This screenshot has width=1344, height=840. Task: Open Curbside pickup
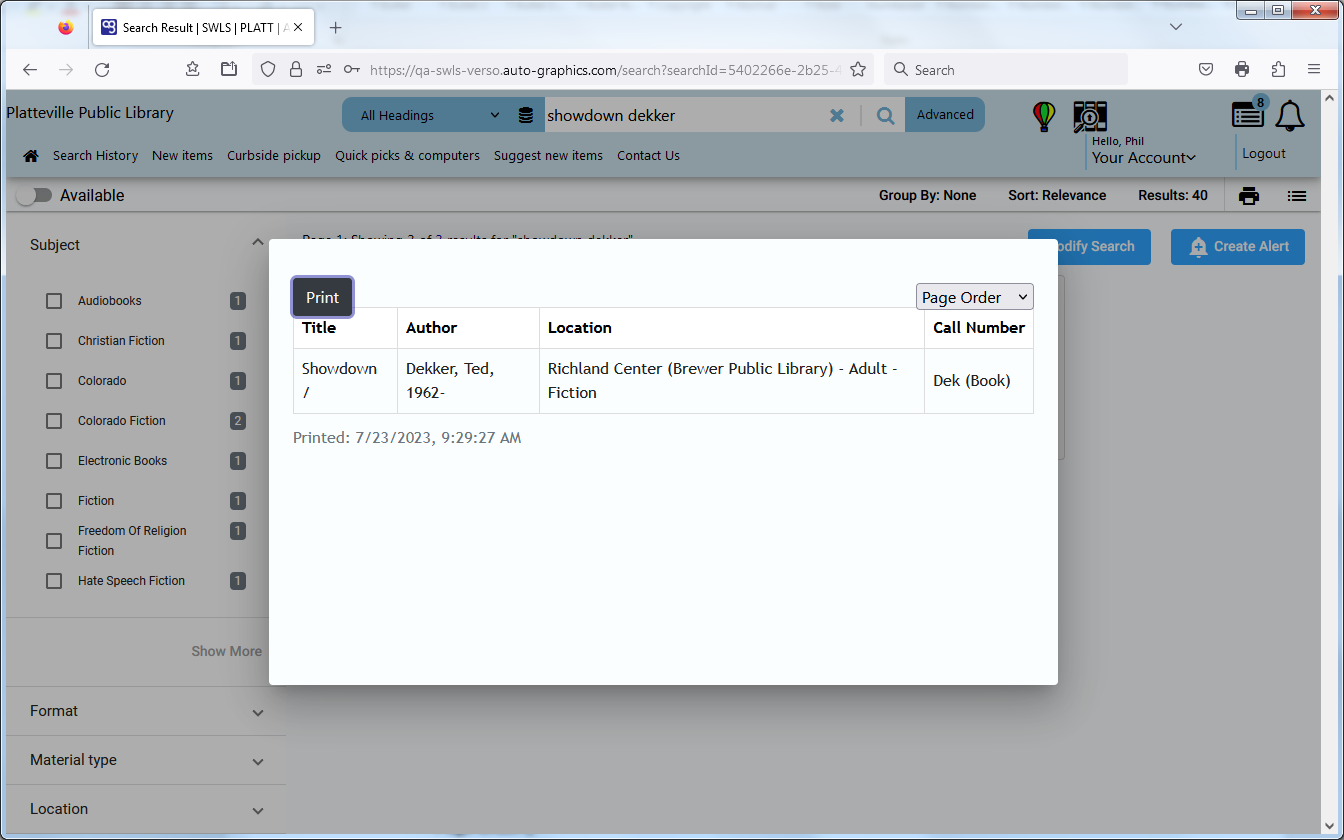[274, 155]
